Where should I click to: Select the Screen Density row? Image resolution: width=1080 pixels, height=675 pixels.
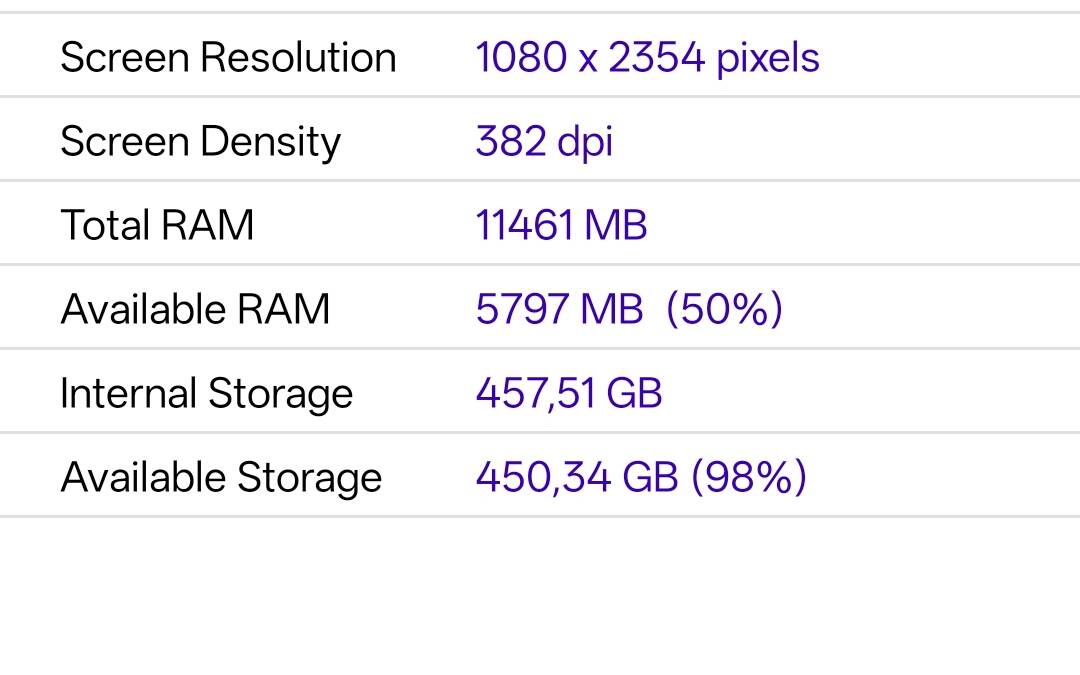point(540,141)
